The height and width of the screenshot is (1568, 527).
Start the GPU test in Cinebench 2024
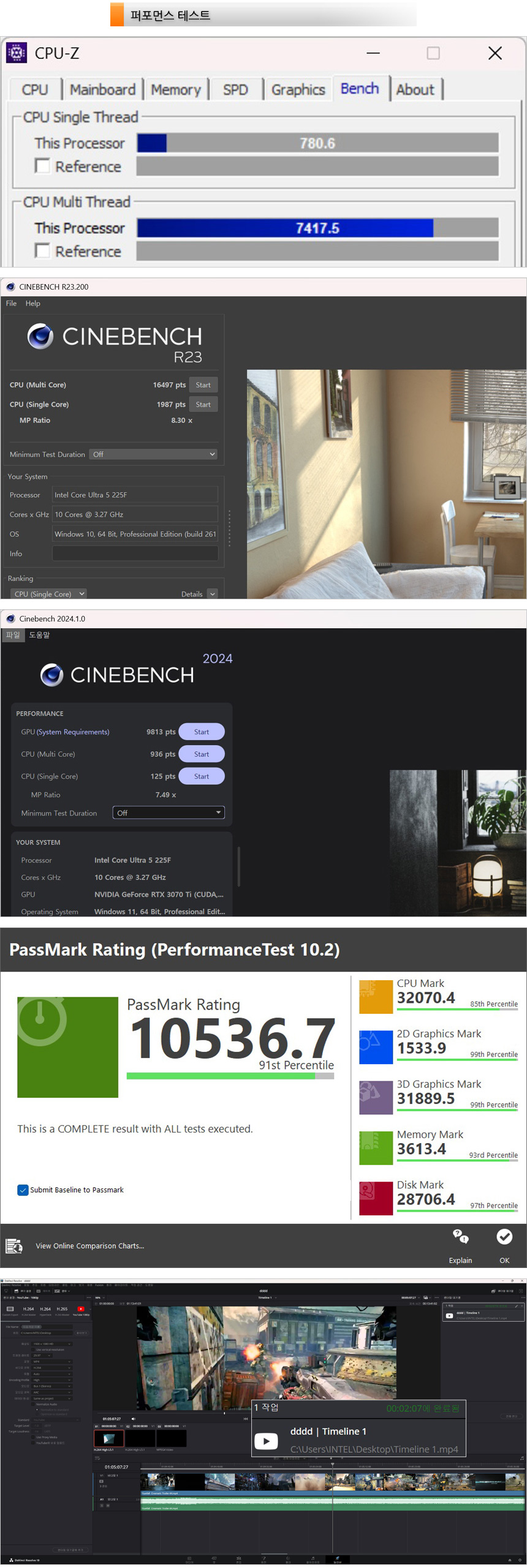[201, 732]
